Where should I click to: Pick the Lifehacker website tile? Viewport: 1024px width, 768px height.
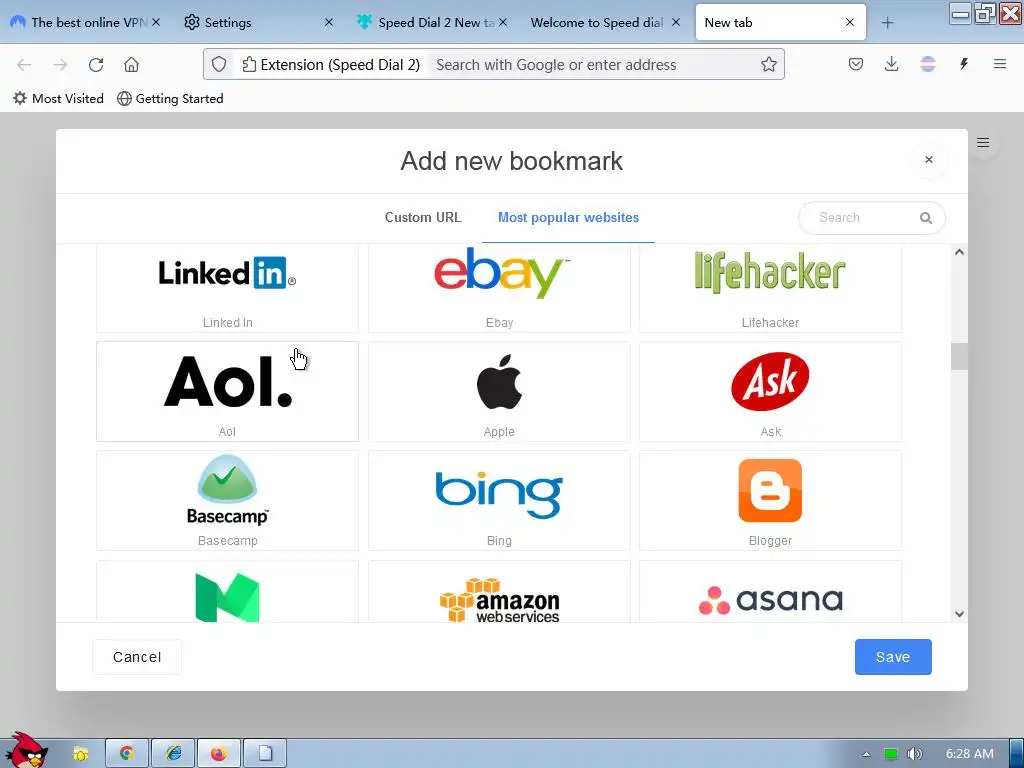[770, 288]
